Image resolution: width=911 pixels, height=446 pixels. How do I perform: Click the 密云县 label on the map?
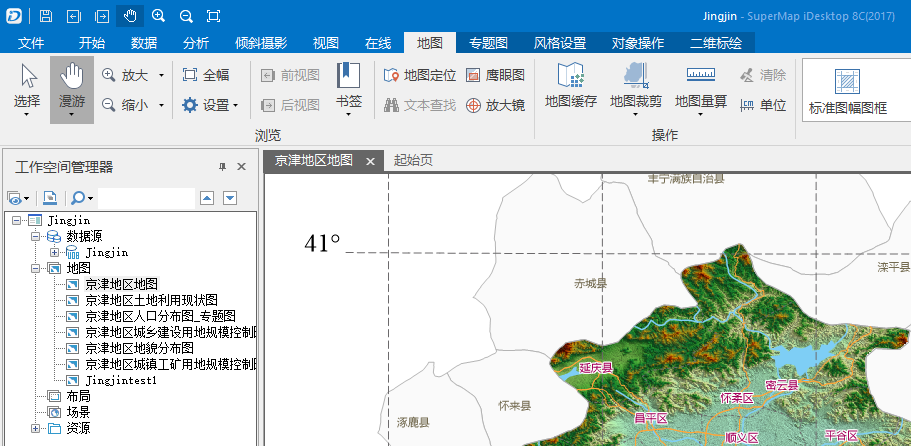(x=781, y=384)
